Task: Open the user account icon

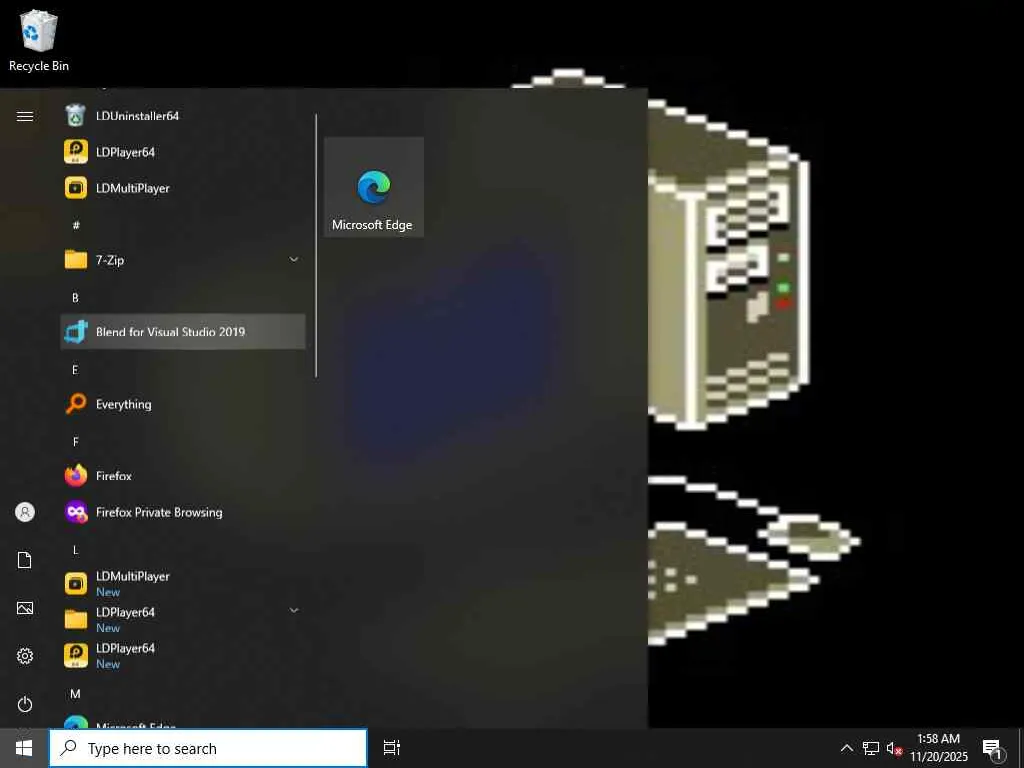Action: (25, 512)
